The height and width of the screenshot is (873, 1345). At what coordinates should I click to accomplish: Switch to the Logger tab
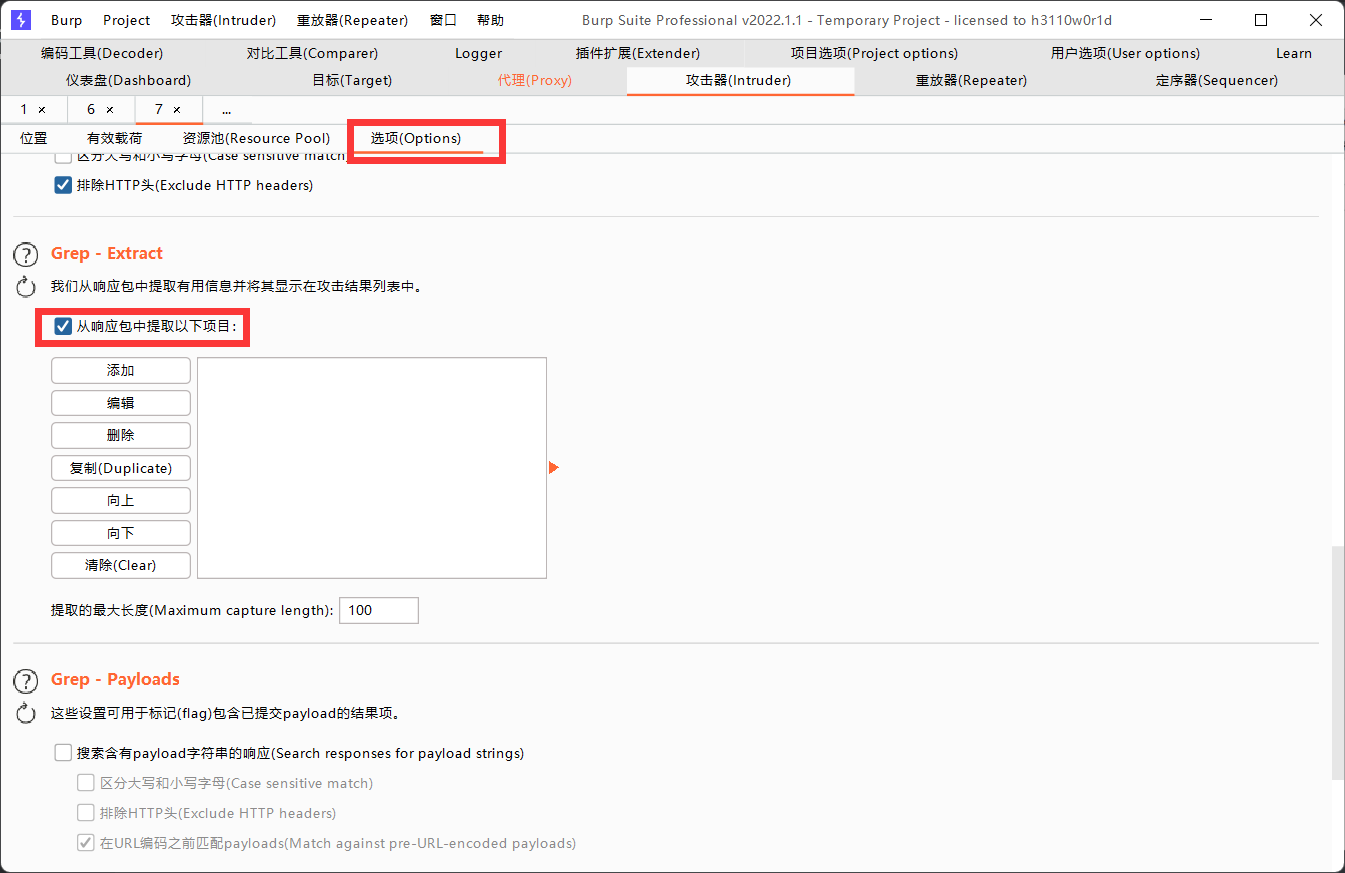[479, 54]
